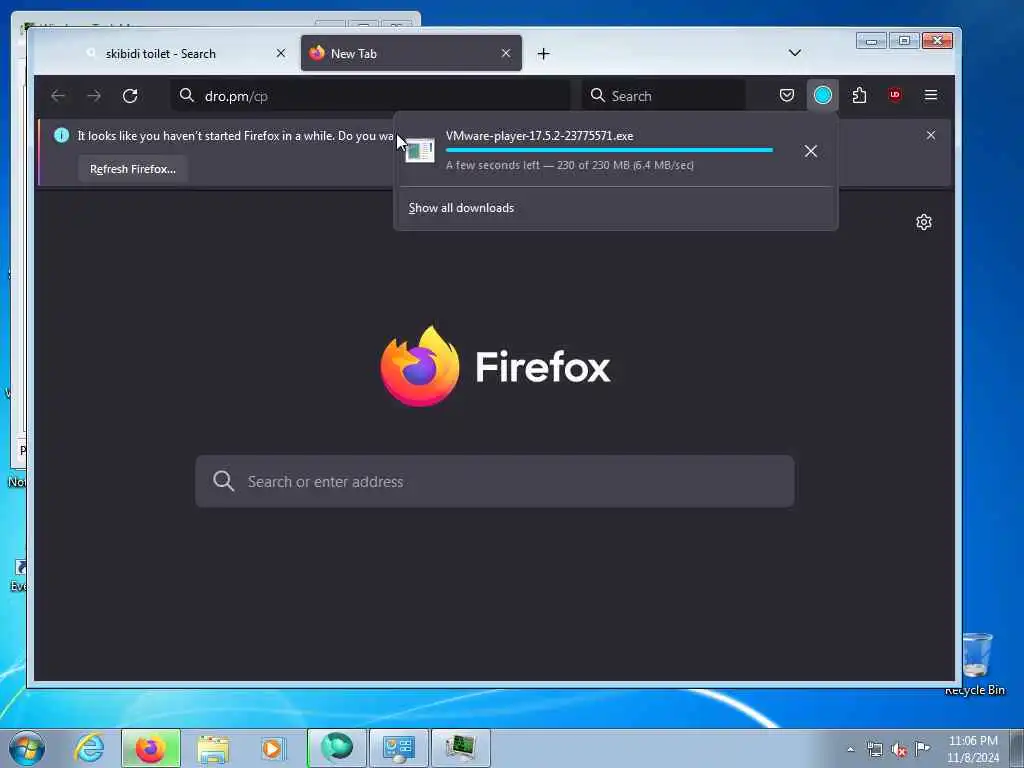Click the VMware installer file icon
1024x768 pixels.
pyautogui.click(x=419, y=150)
